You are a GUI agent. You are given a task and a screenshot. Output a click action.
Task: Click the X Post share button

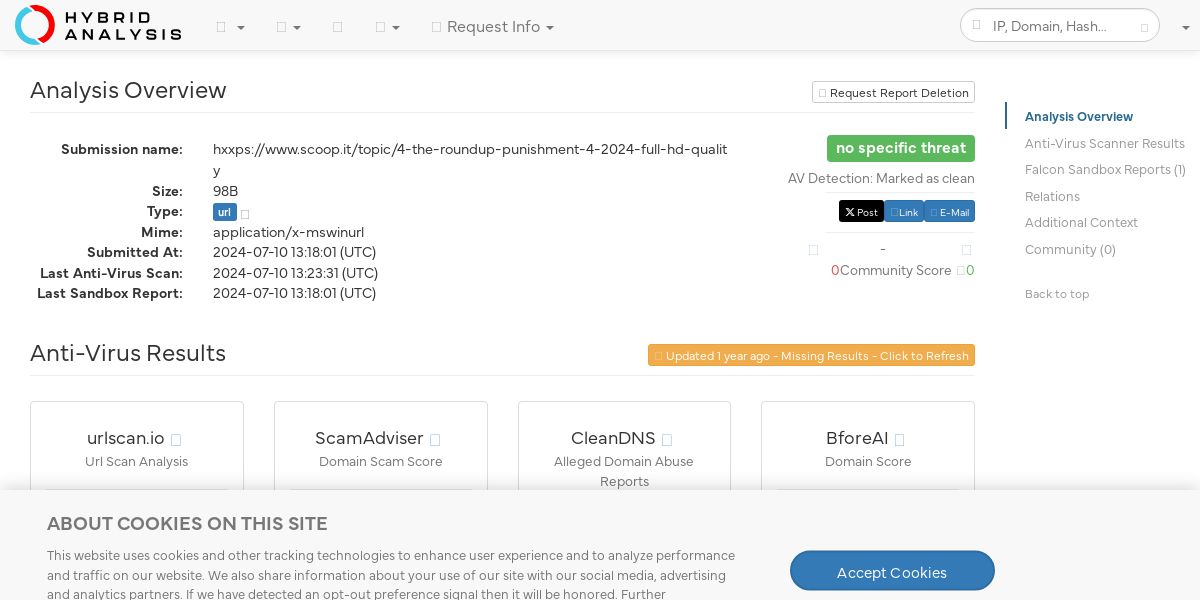click(861, 212)
